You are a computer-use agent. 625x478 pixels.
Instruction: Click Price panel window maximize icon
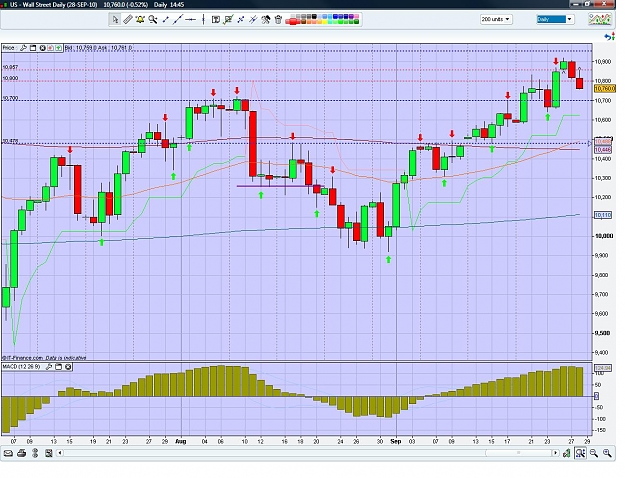pos(33,48)
